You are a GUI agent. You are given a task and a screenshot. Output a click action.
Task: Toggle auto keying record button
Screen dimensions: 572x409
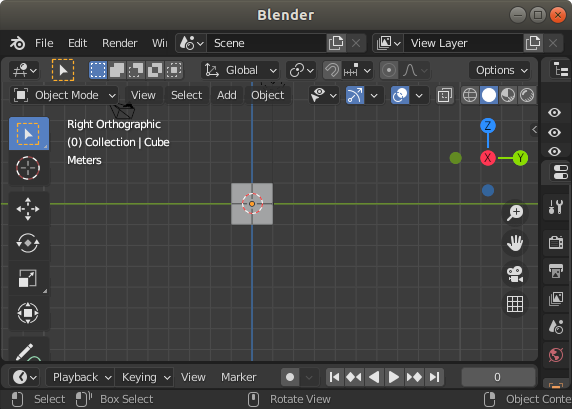[x=290, y=377]
